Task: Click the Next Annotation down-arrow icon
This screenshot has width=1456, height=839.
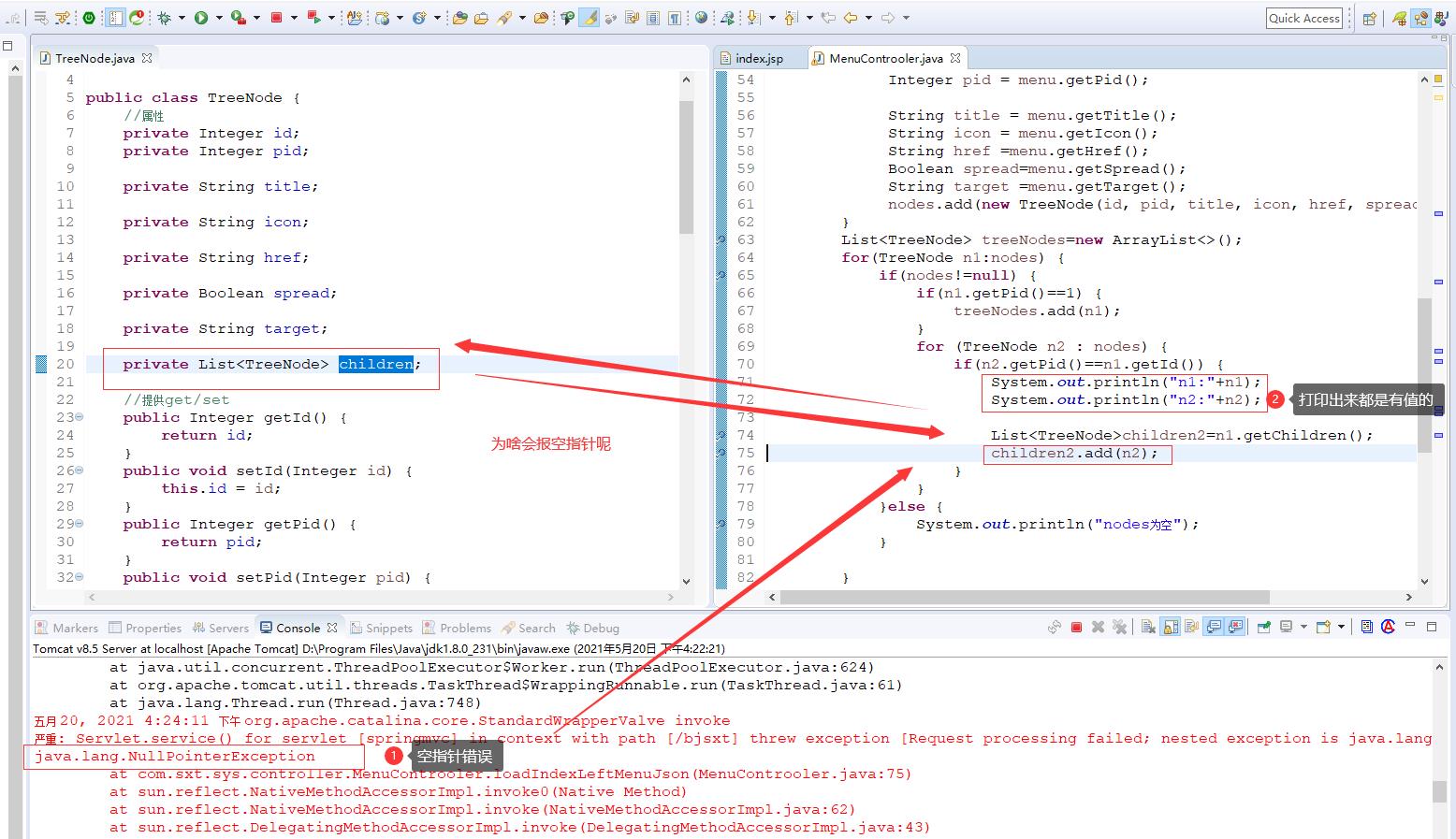Action: coord(752,17)
